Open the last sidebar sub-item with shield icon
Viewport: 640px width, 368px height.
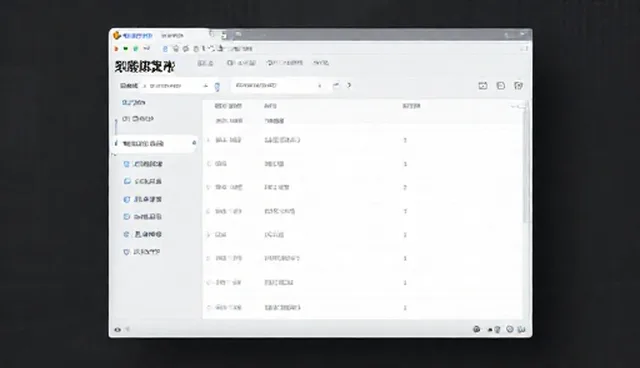pos(142,252)
